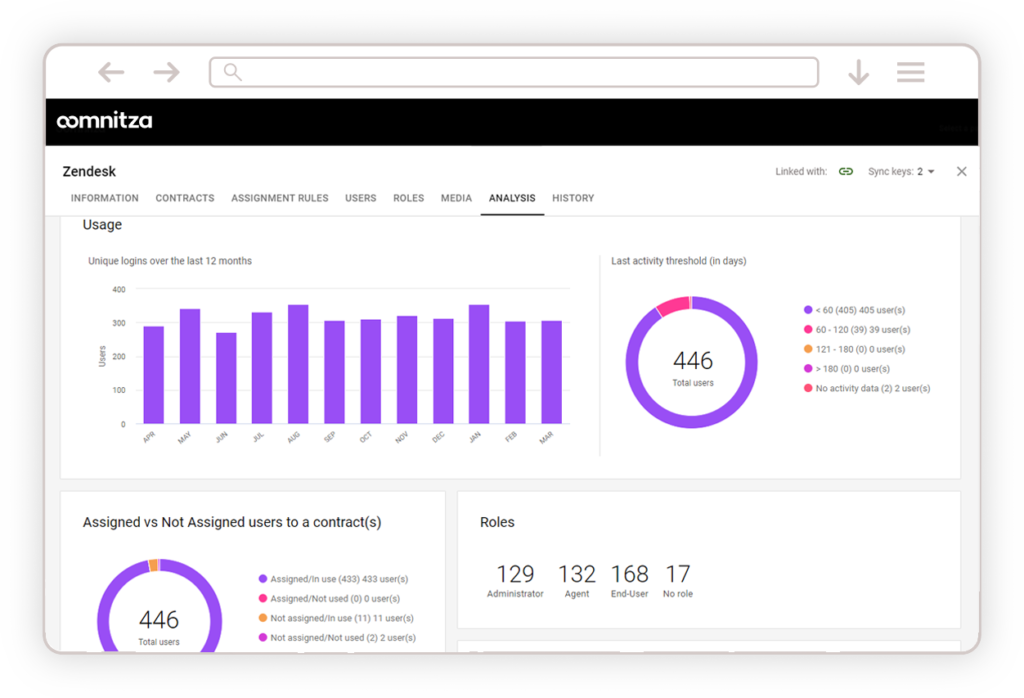Click the JUN bar in logins chart
Viewport: 1024px width, 698px height.
226,378
